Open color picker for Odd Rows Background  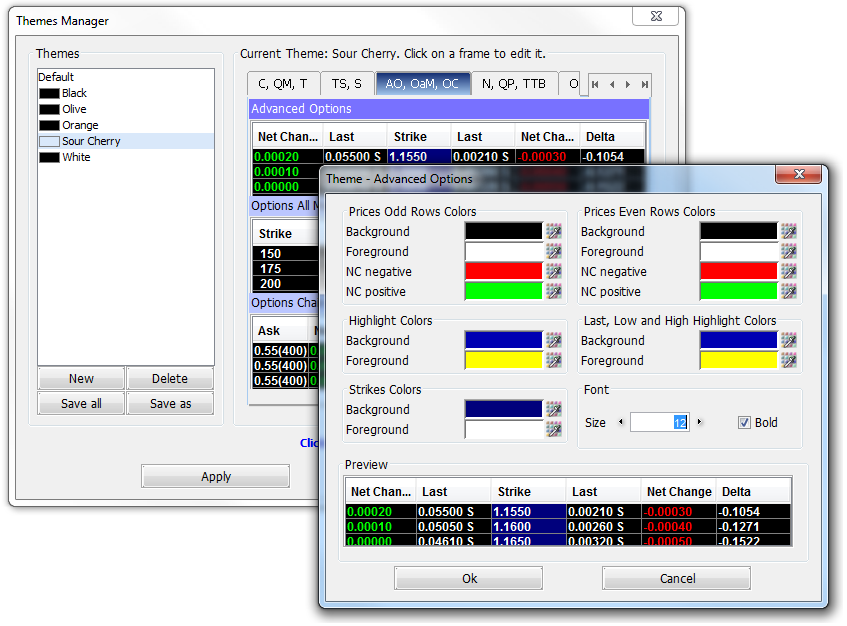(554, 231)
